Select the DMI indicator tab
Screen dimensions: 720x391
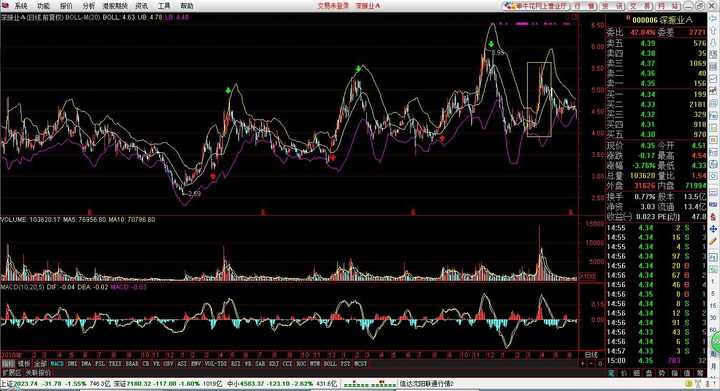point(72,364)
